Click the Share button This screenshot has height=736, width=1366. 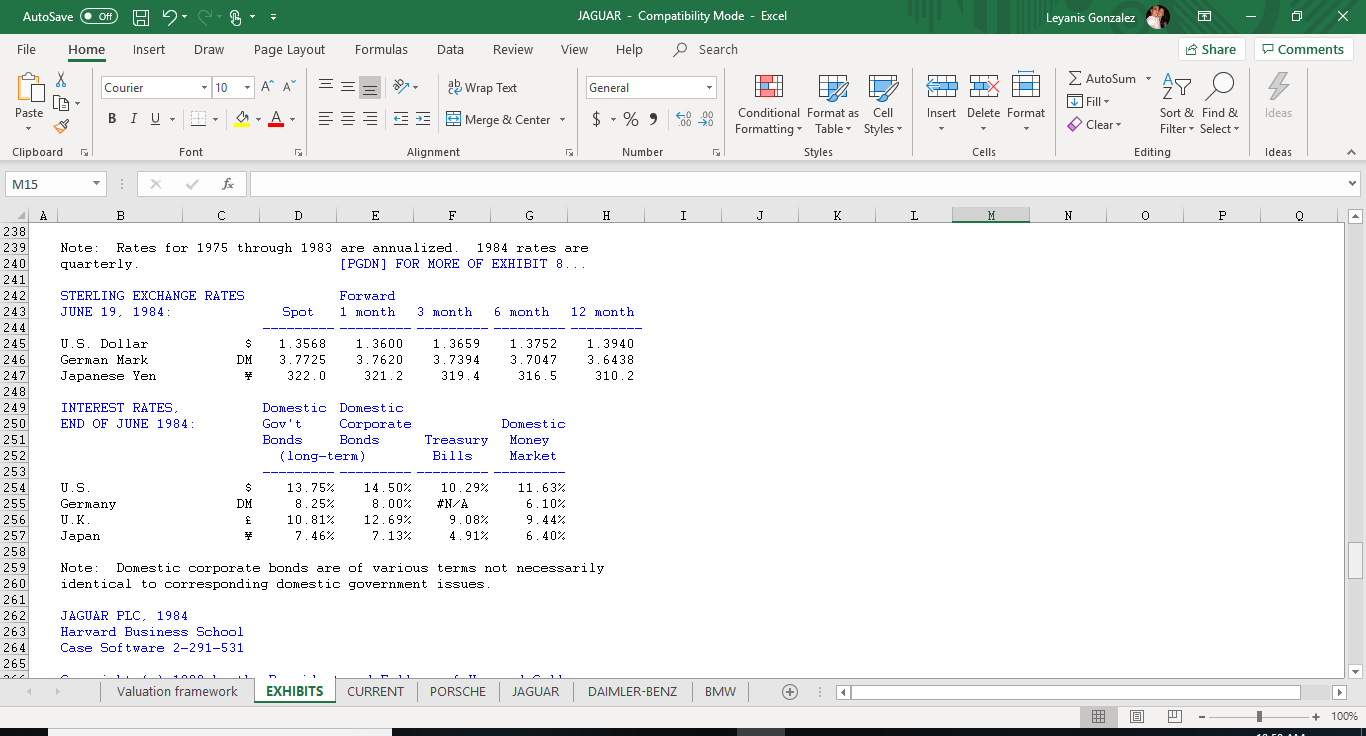point(1211,48)
